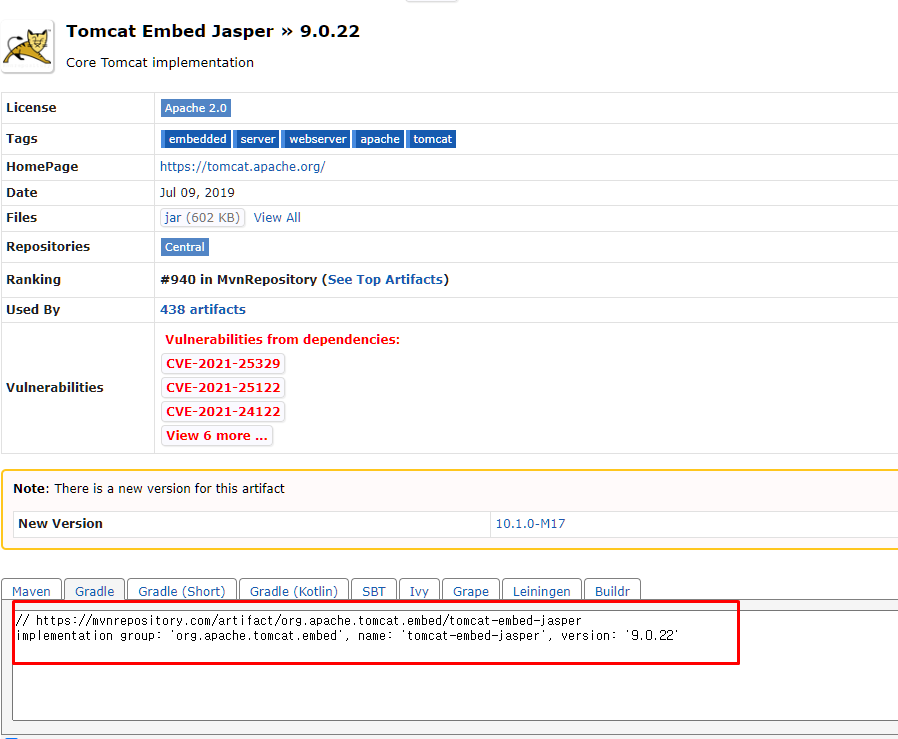The height and width of the screenshot is (739, 898).
Task: Click View All files link
Action: (x=277, y=218)
